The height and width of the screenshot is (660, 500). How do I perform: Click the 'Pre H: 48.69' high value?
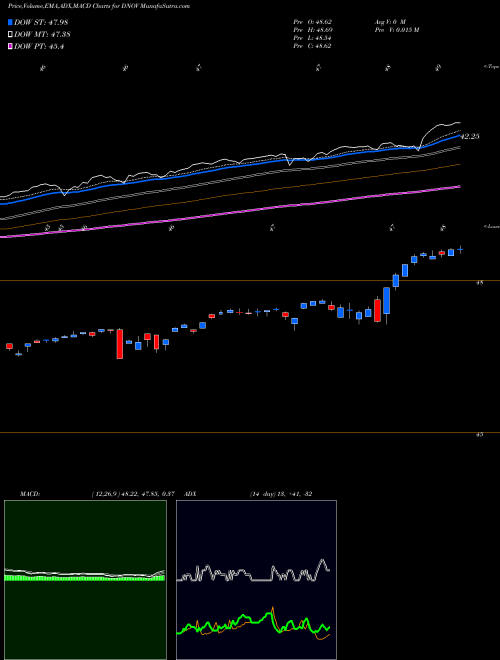(x=313, y=30)
